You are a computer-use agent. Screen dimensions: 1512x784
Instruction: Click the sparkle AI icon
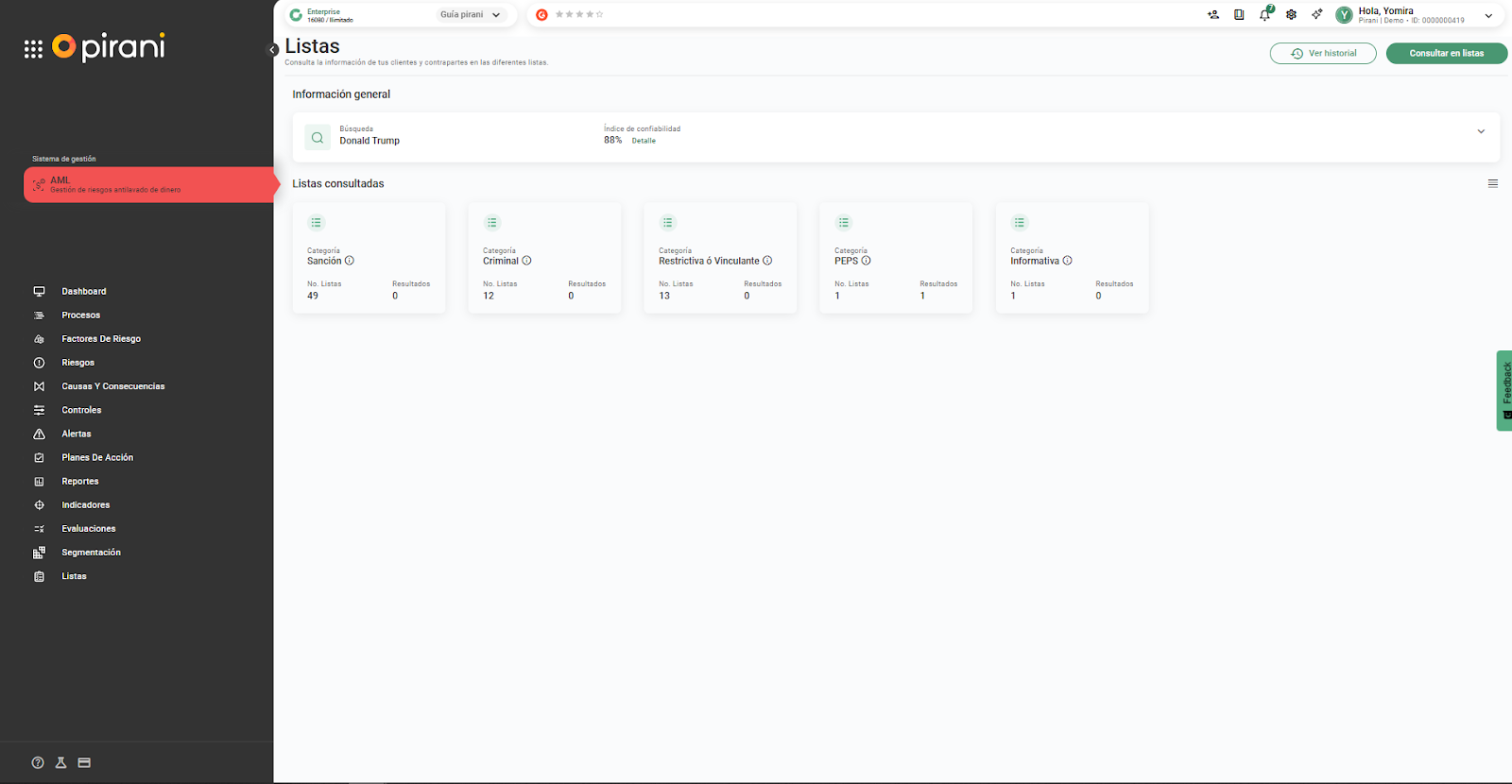(x=1316, y=15)
